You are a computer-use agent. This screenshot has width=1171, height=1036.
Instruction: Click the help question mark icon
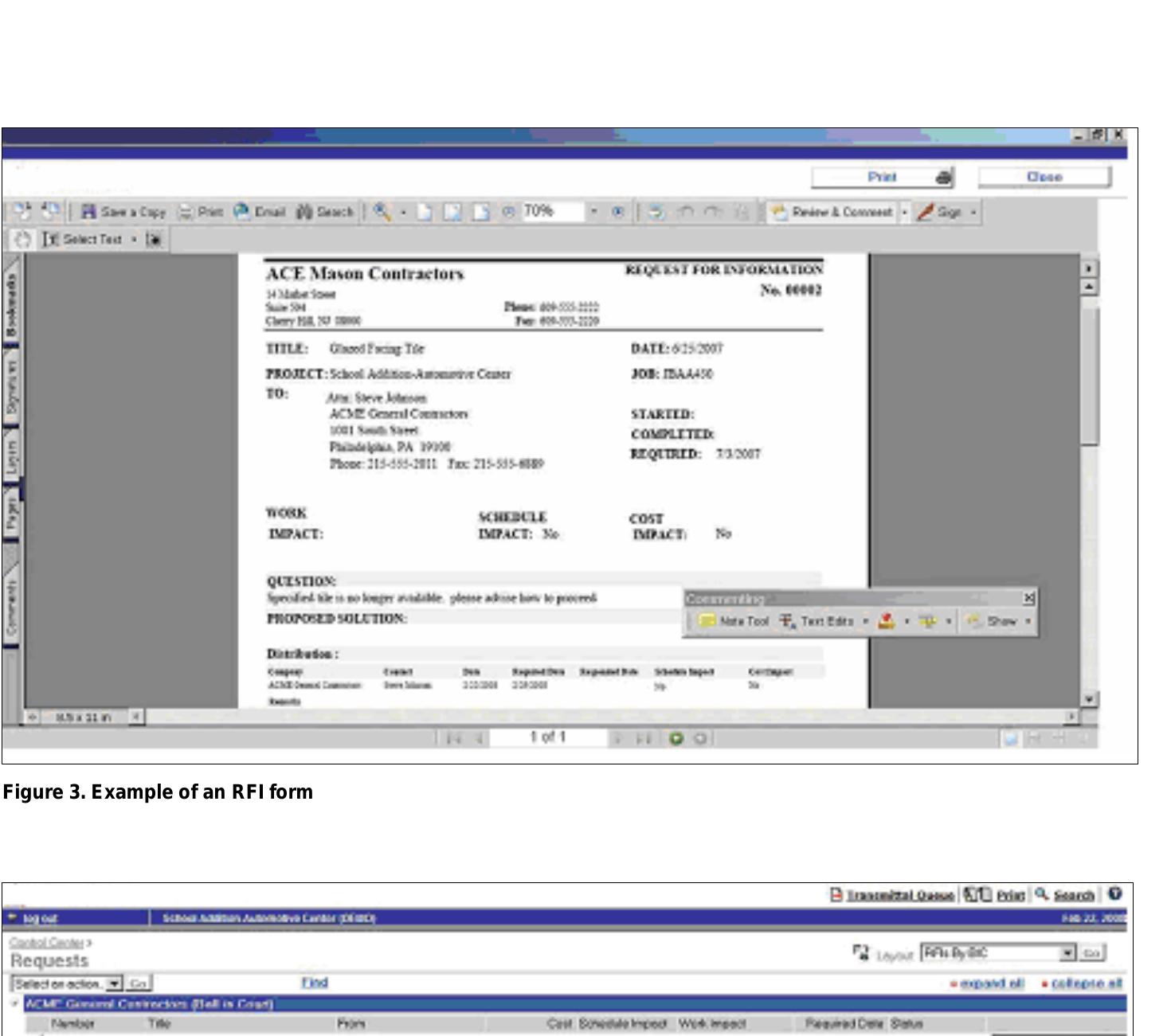click(1114, 894)
